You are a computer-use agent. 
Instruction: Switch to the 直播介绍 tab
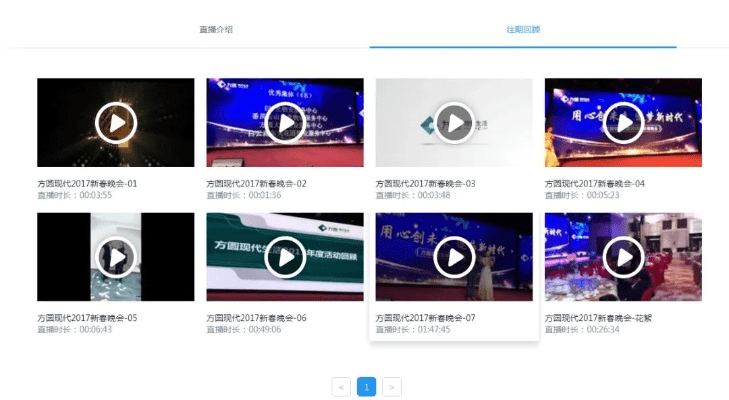[x=216, y=30]
